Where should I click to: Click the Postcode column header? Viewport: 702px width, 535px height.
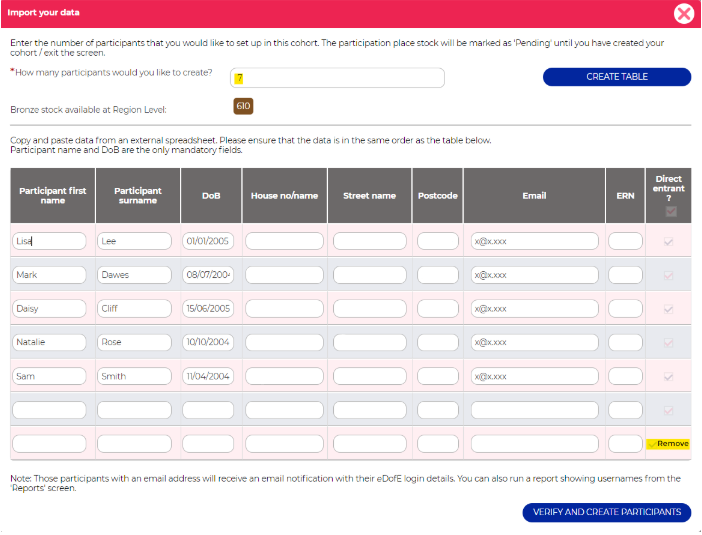[437, 196]
